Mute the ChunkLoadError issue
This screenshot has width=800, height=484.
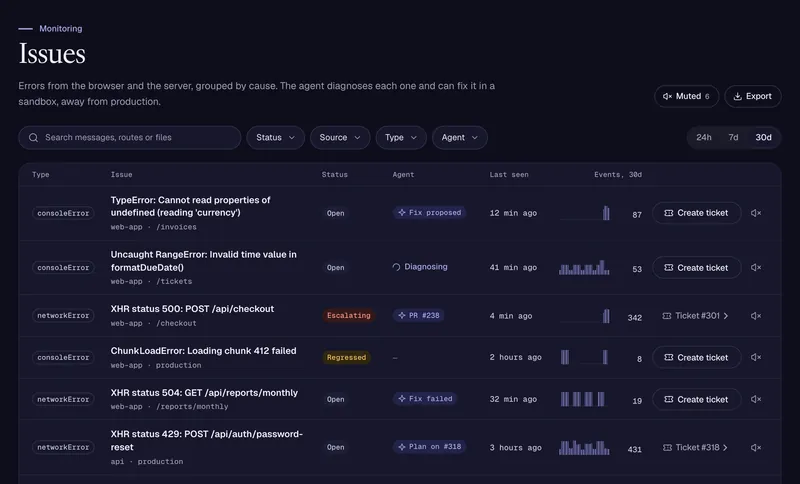756,357
